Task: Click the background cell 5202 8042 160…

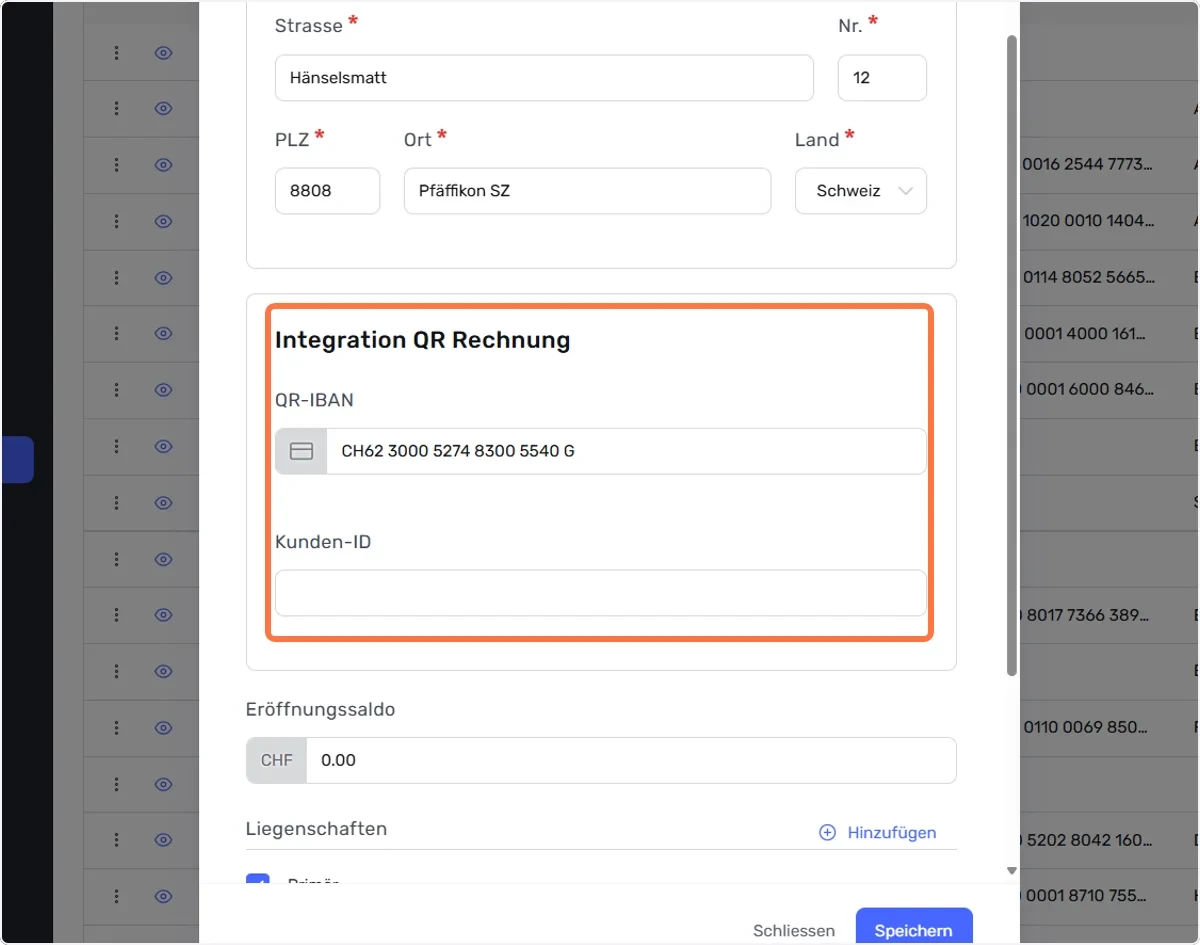Action: click(1087, 840)
